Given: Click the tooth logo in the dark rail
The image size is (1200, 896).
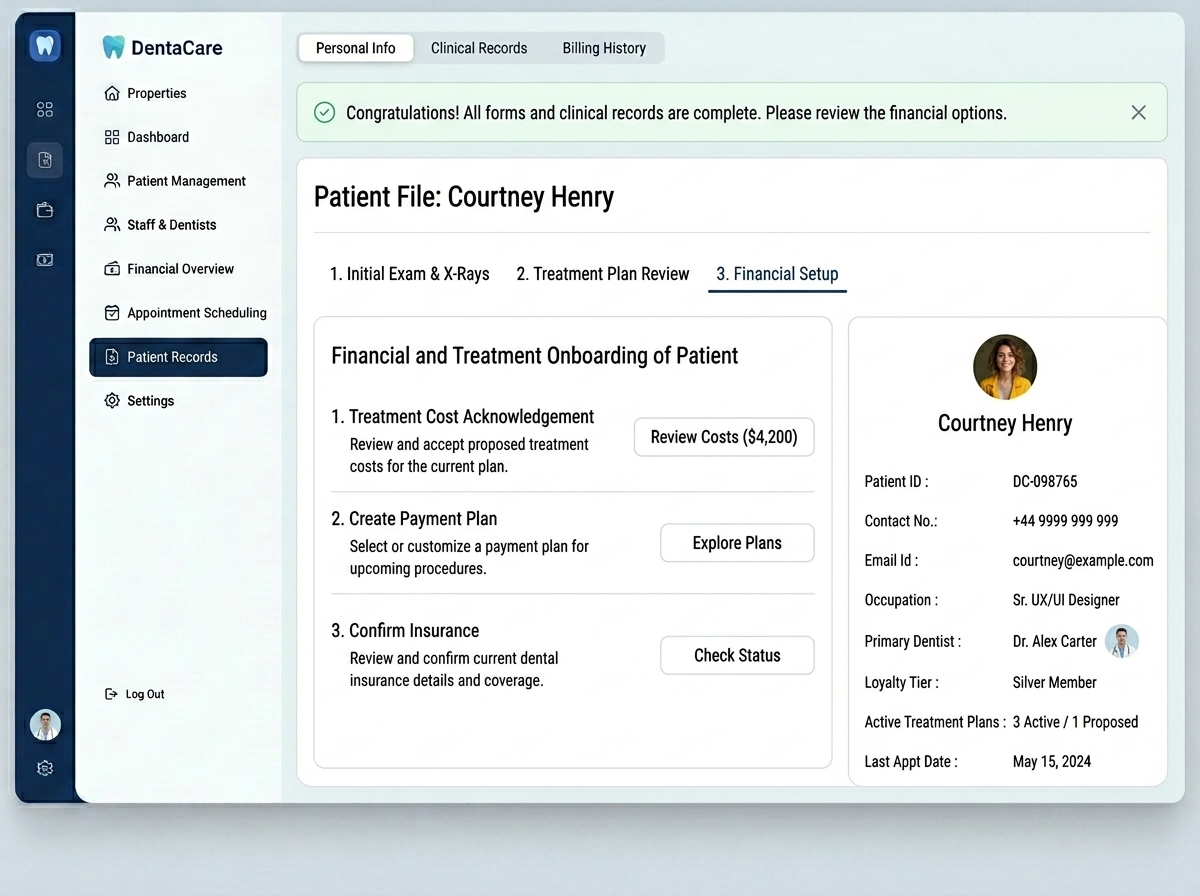Looking at the screenshot, I should coord(45,46).
